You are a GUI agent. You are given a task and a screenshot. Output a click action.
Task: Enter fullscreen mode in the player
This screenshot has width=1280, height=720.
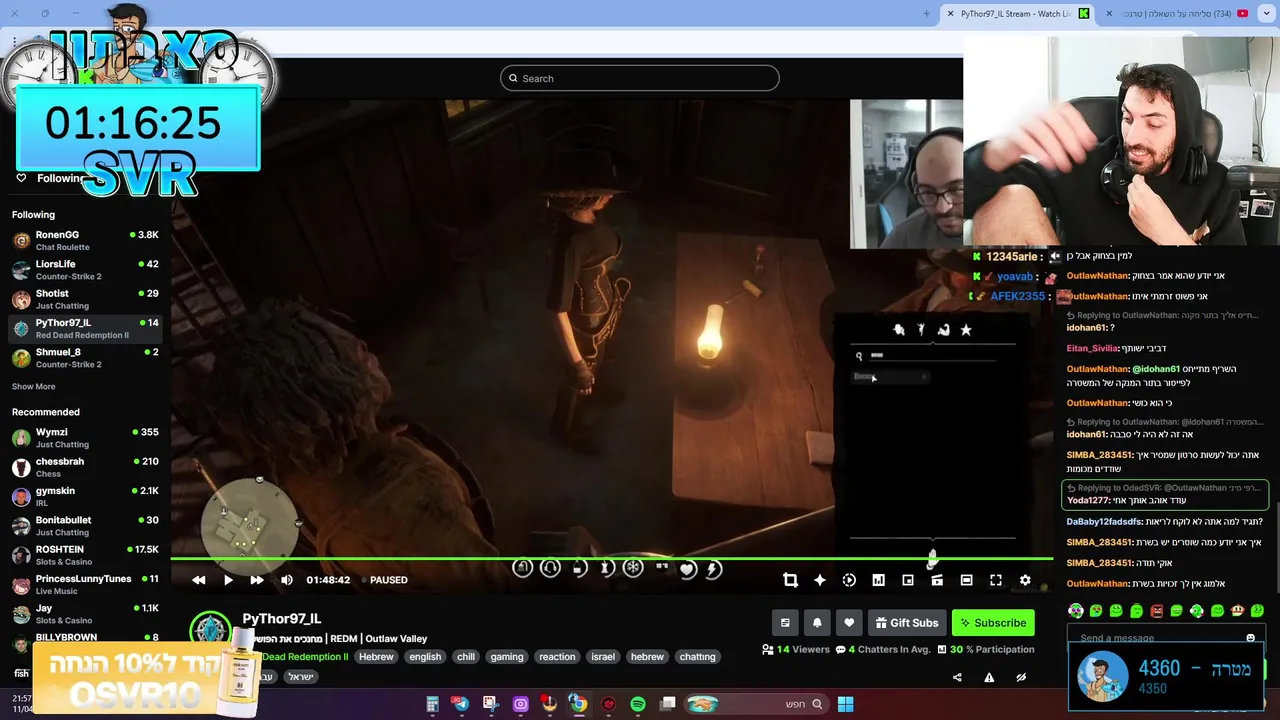pyautogui.click(x=996, y=580)
